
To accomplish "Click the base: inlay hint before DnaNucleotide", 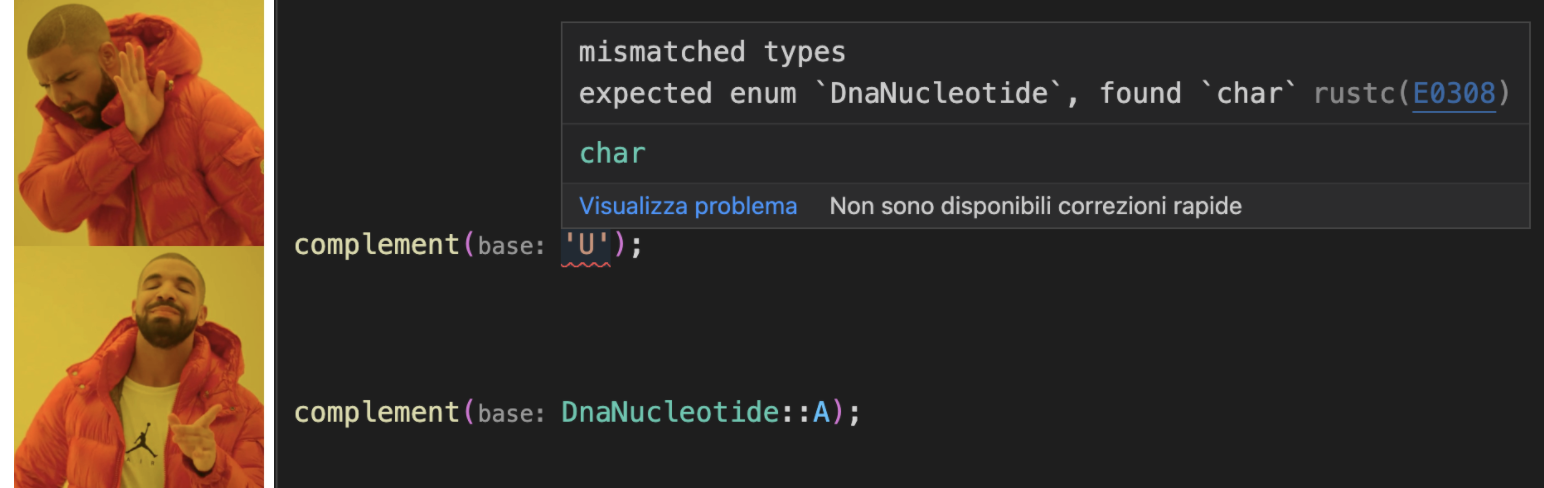I will (x=512, y=413).
